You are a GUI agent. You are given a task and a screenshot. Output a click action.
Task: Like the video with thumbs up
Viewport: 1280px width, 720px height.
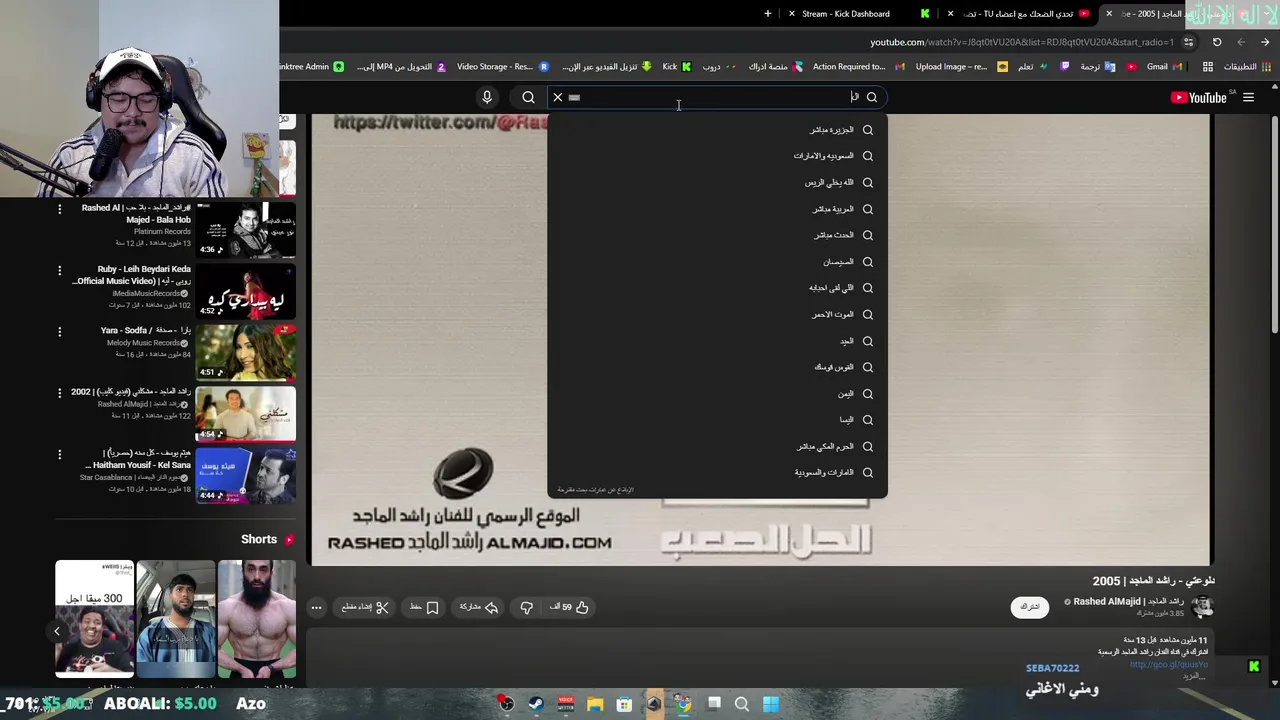click(x=570, y=607)
